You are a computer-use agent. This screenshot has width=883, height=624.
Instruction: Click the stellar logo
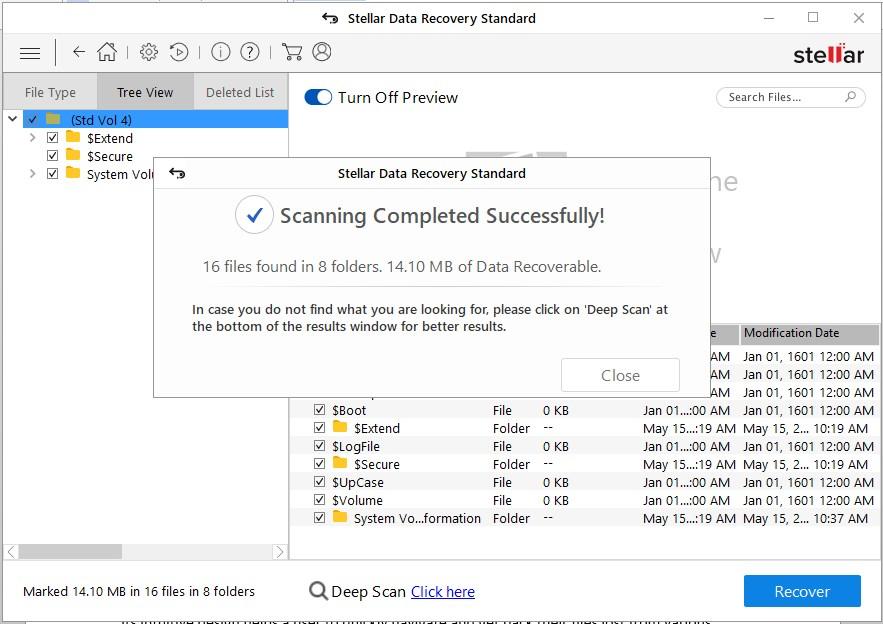[x=828, y=54]
